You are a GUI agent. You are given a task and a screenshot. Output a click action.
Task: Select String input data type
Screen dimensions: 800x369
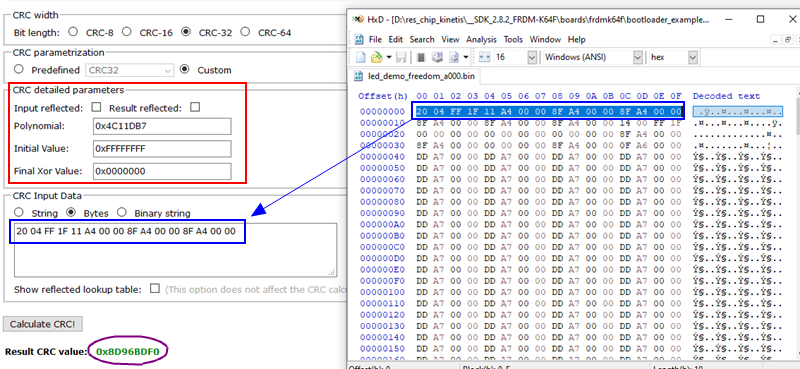tap(19, 212)
